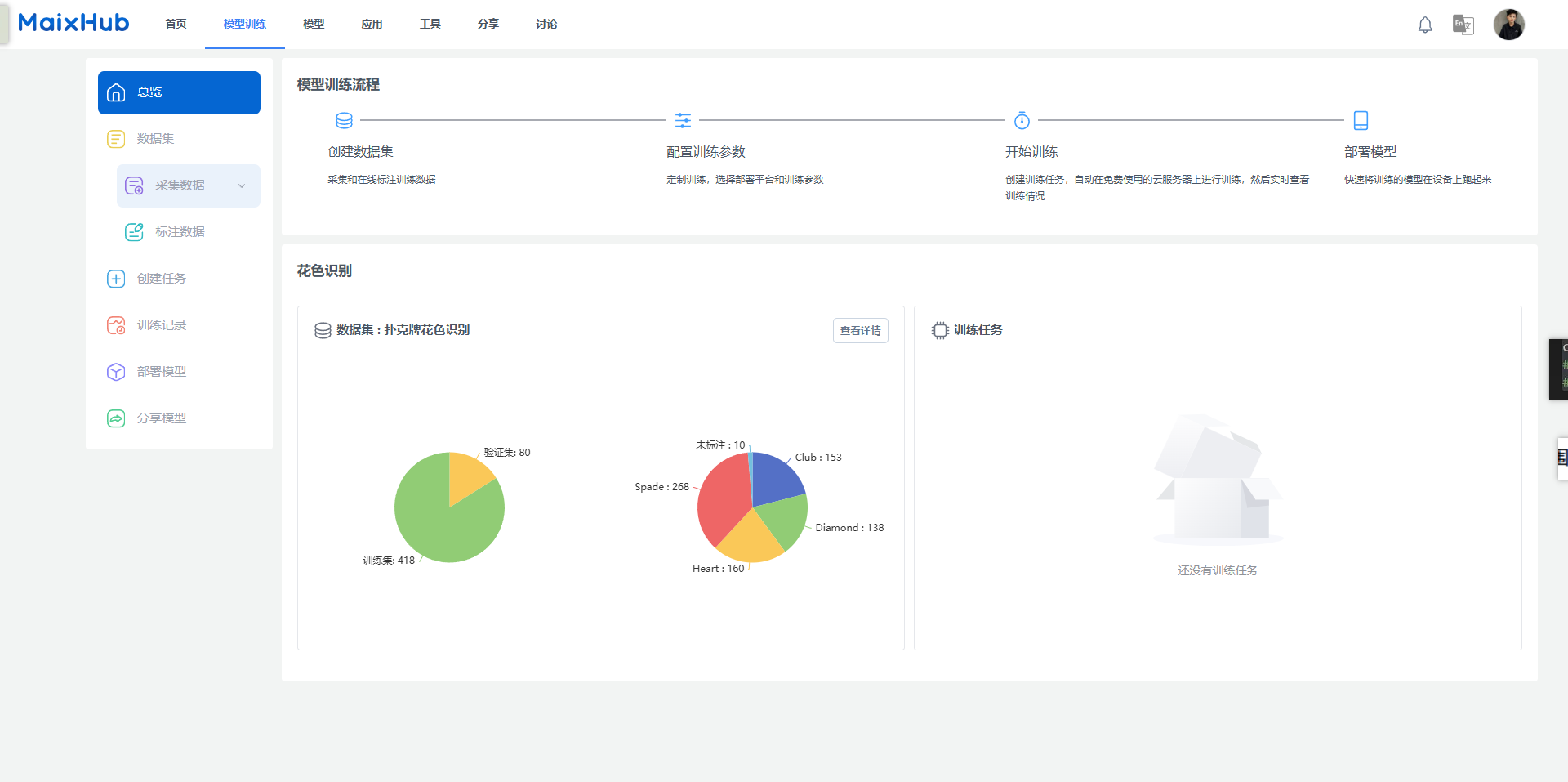Switch language with the translate icon
The image size is (1568, 782).
[1463, 25]
